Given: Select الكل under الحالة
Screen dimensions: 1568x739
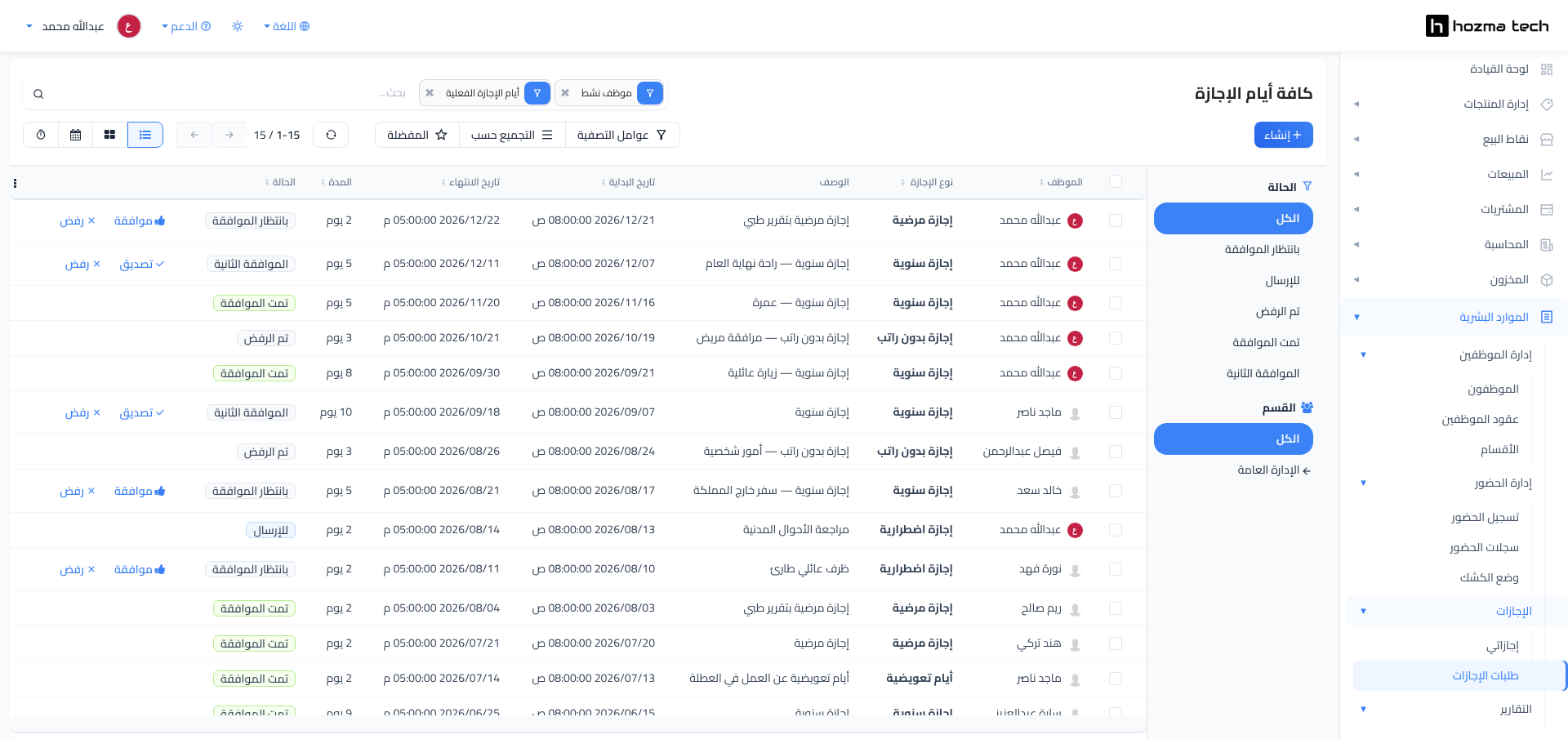Looking at the screenshot, I should (1233, 218).
